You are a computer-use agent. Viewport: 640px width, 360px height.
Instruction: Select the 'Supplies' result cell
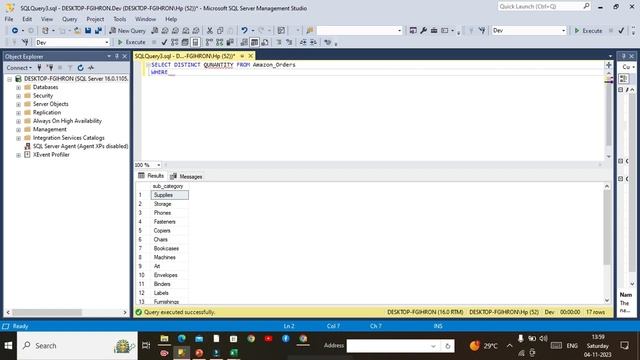coord(170,195)
